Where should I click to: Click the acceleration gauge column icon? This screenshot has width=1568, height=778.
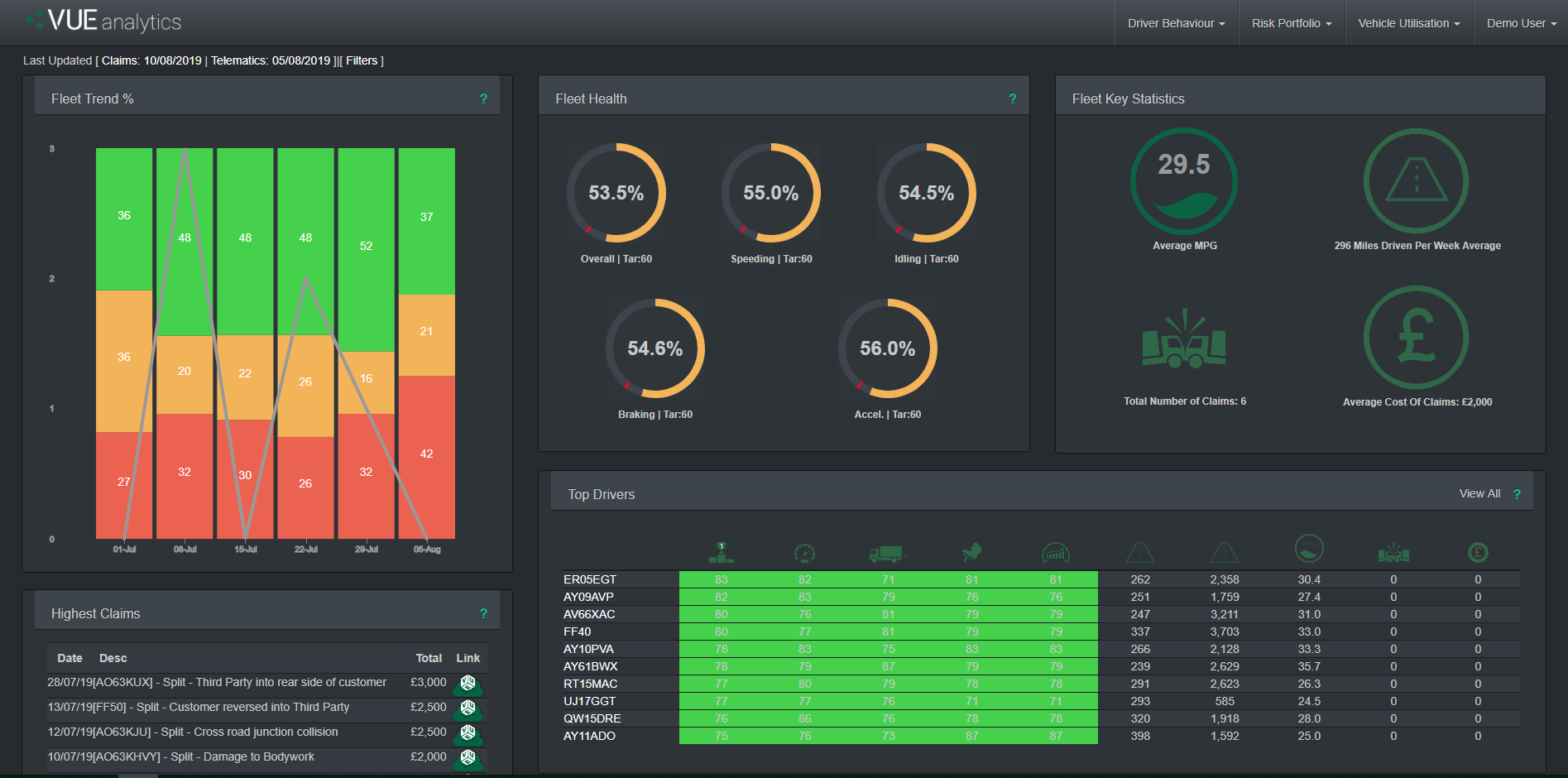coord(1056,553)
